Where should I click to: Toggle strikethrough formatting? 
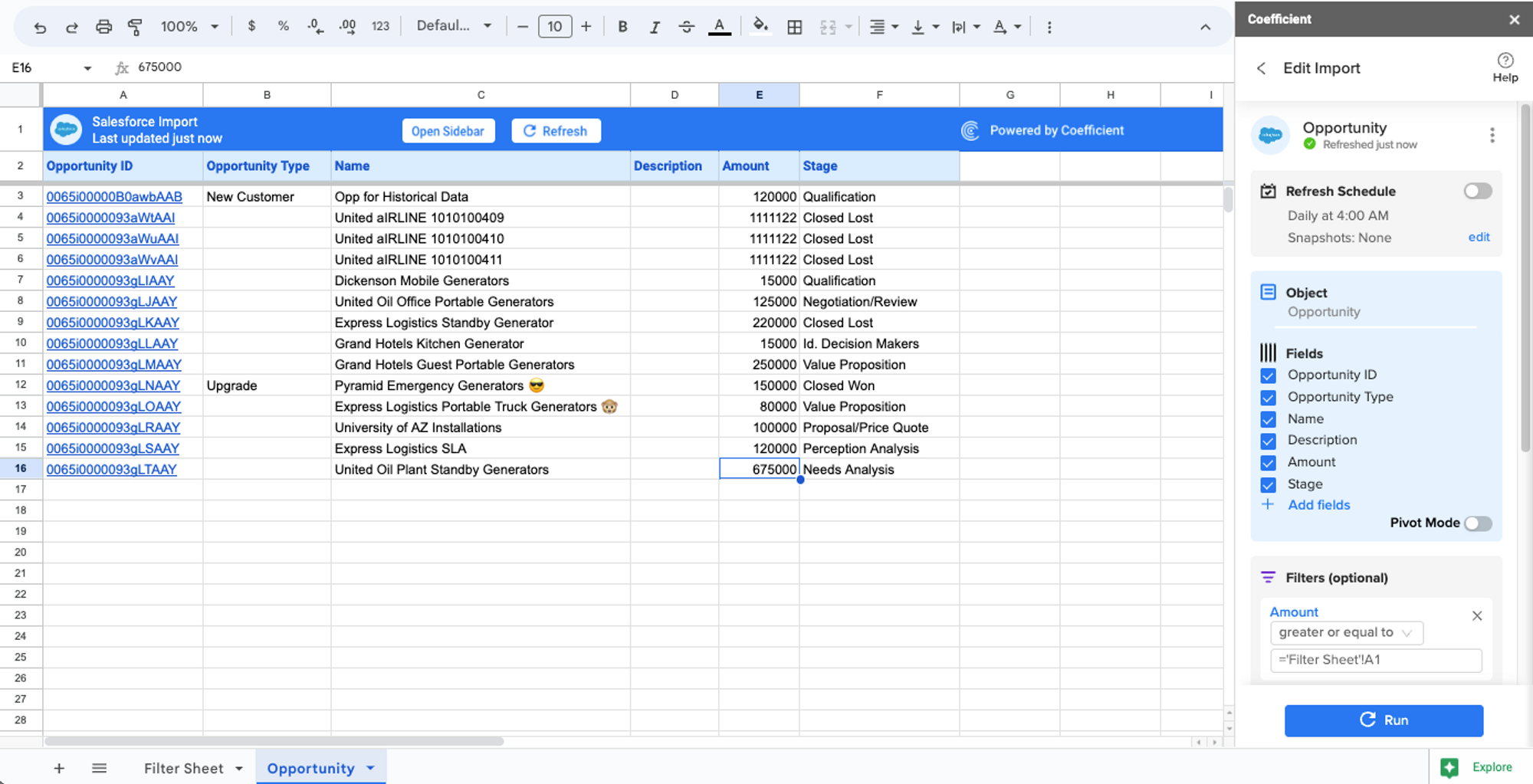click(x=686, y=27)
